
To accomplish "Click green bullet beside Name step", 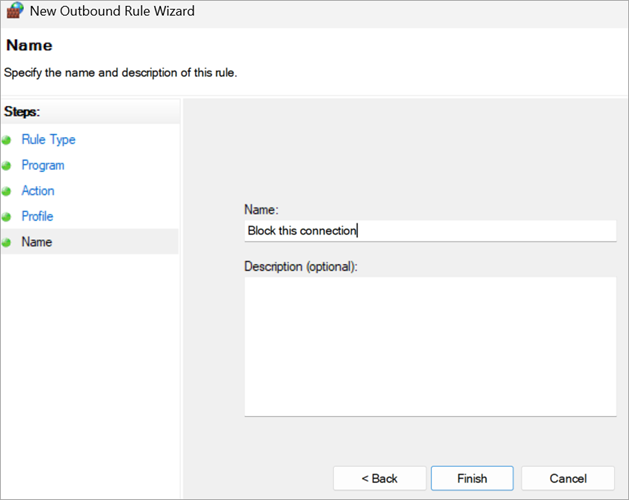I will coord(6,243).
